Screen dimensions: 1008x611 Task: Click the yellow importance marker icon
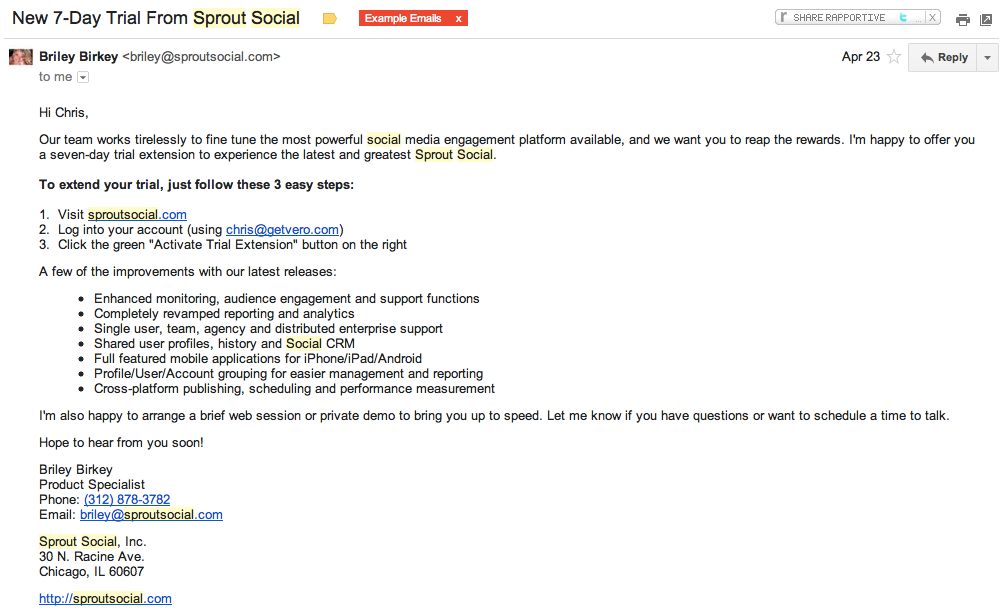coord(330,19)
